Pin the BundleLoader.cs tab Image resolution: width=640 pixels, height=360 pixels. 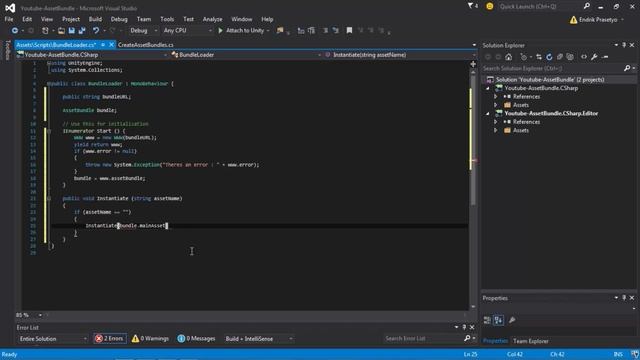coord(103,45)
